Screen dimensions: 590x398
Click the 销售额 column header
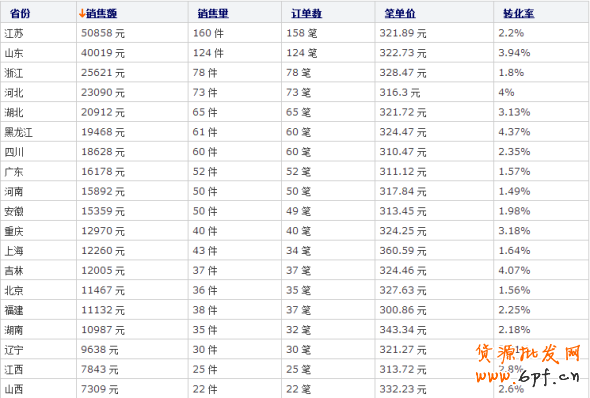[101, 14]
